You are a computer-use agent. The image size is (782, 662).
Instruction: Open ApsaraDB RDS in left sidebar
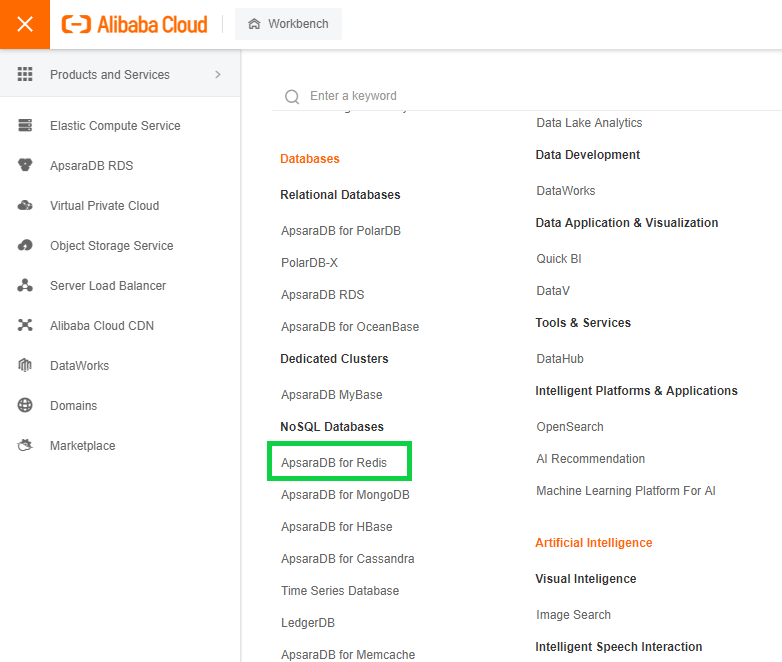tap(92, 166)
